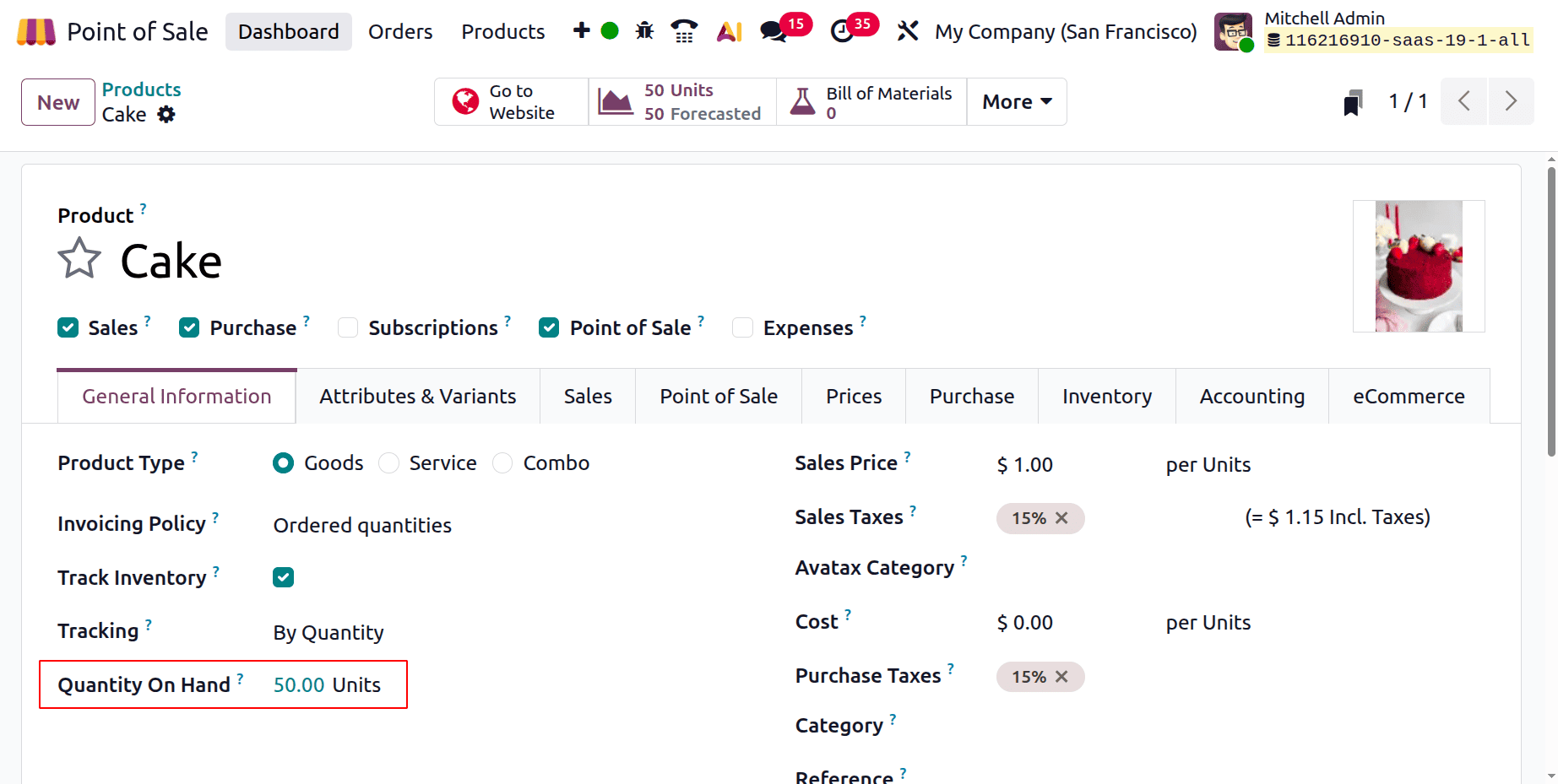Click the globe Go to Website button

(x=511, y=102)
